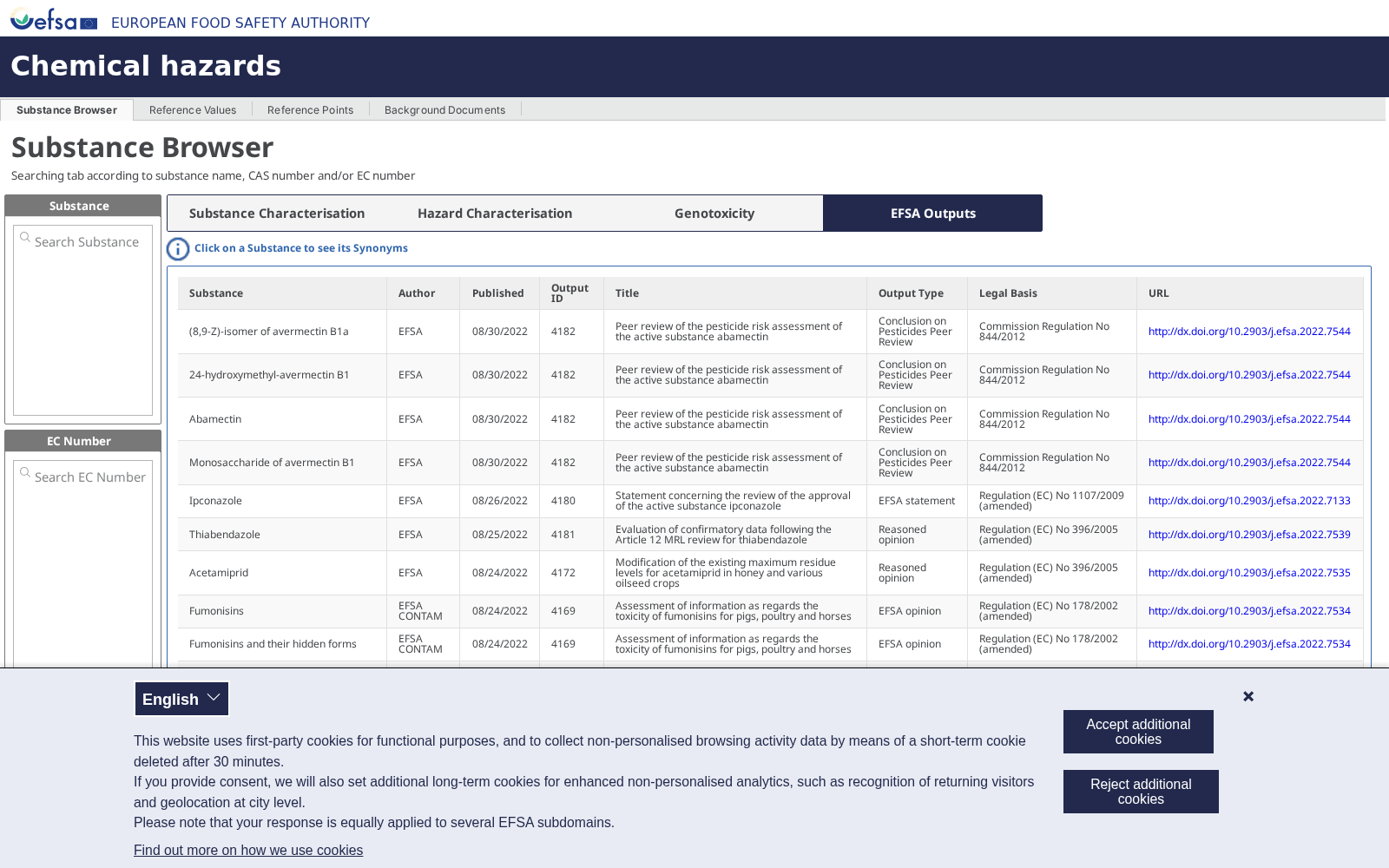Click the Search Substance input field
1389x868 pixels.
(83, 242)
